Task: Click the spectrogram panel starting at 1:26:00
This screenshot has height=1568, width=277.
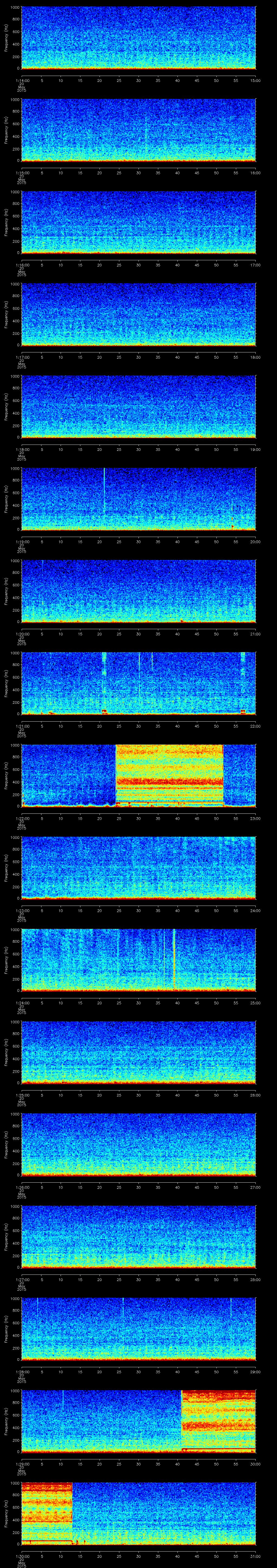Action: pyautogui.click(x=138, y=1144)
